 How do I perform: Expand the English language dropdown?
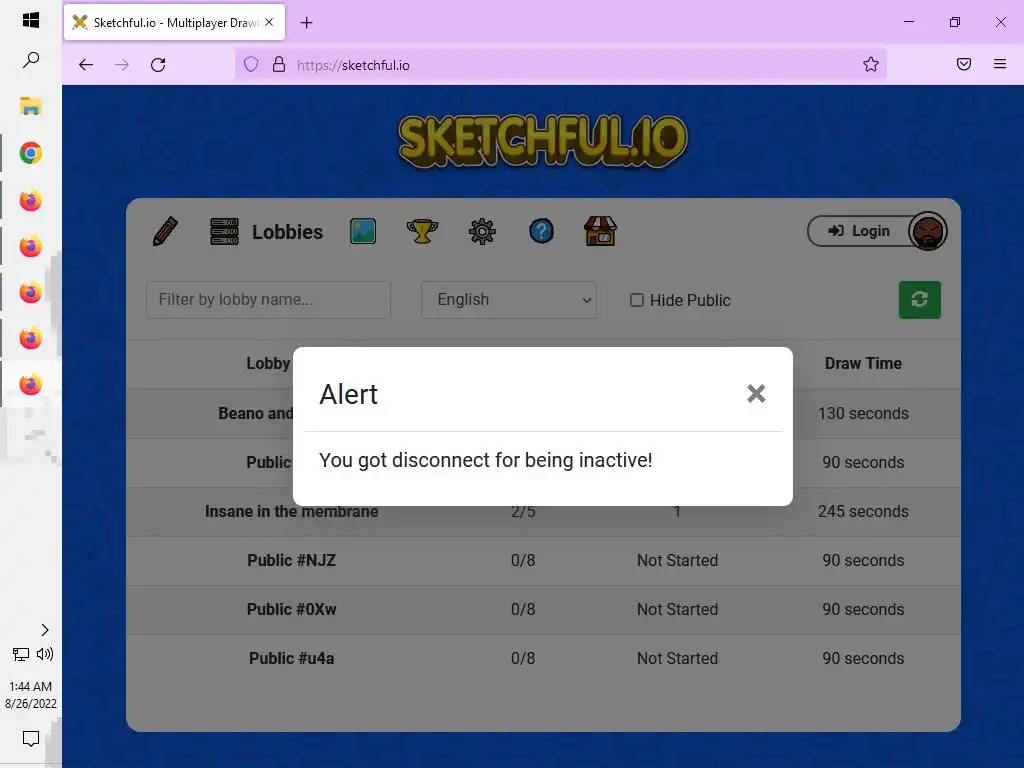[x=509, y=300]
